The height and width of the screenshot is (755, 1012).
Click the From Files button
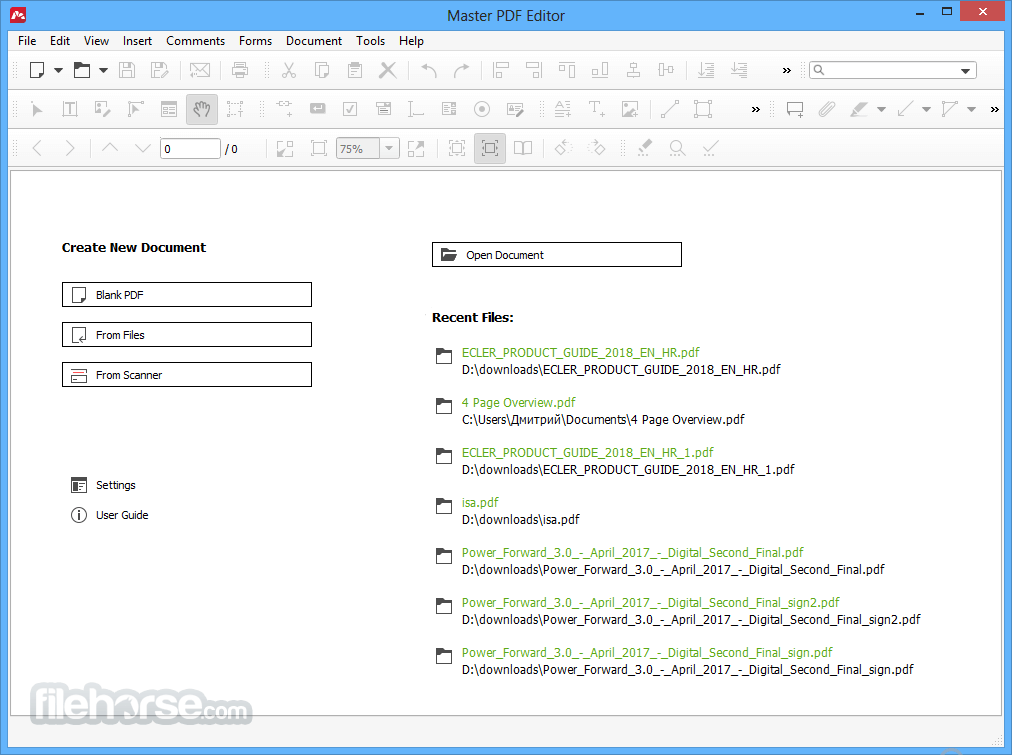pos(187,334)
